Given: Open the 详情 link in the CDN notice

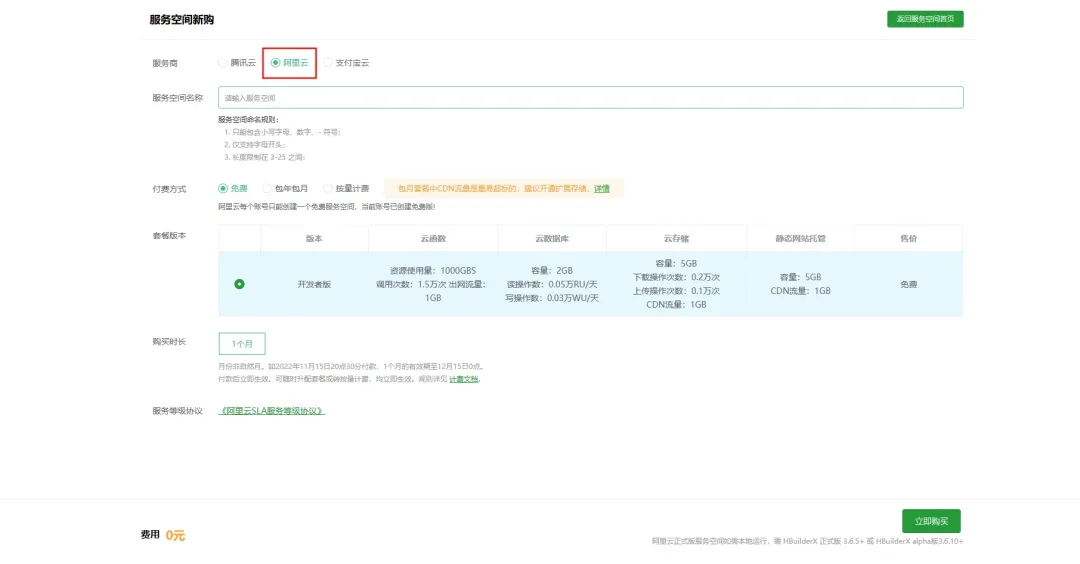Looking at the screenshot, I should (x=602, y=189).
